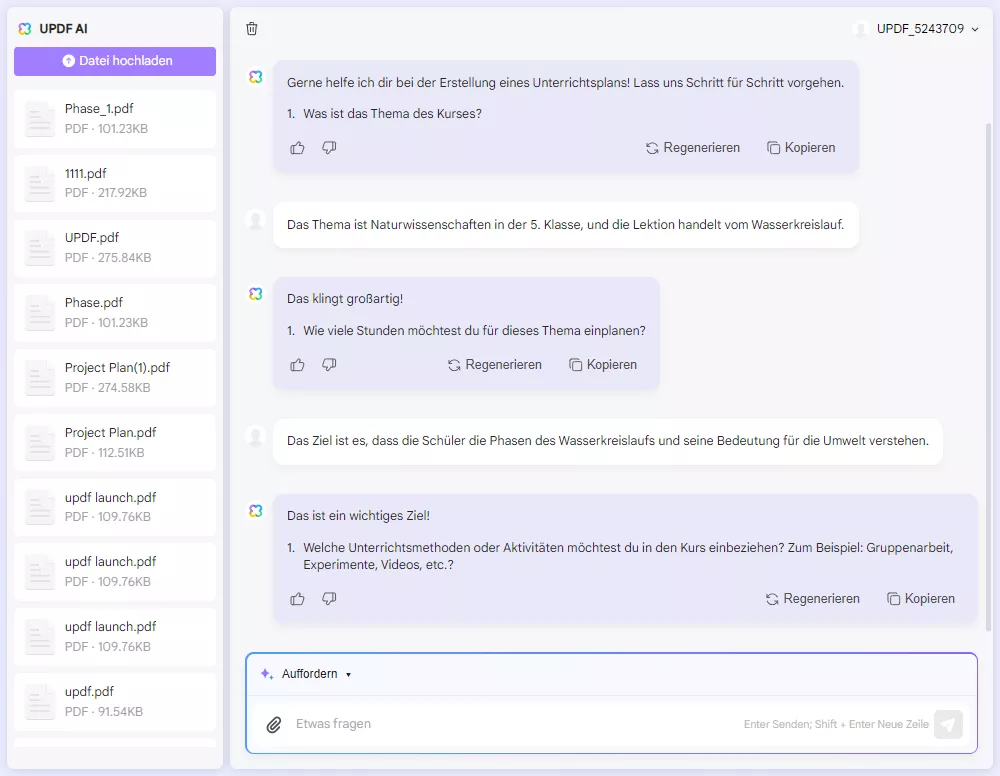Click the updf.pdf 91.54KB document icon
Viewport: 1000px width, 776px height.
point(40,701)
